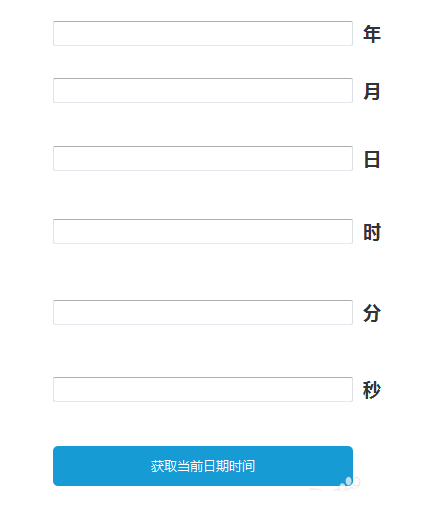426x530 pixels.
Task: Choose the empty box next to 日
Action: 203,159
